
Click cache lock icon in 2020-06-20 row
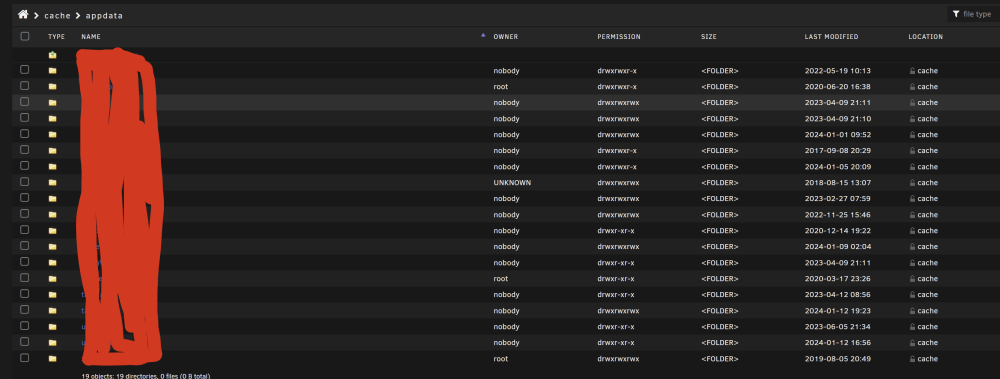912,87
